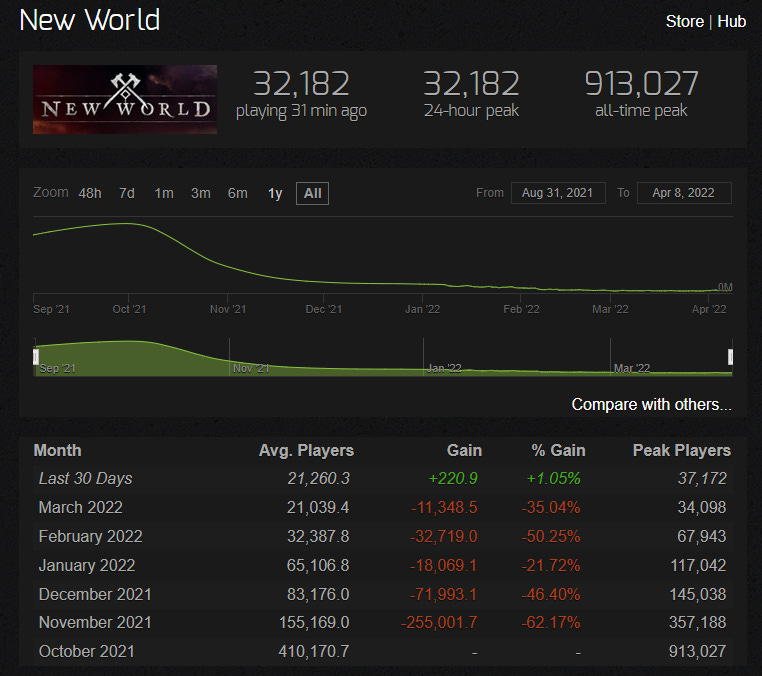Click the 34,098 peak players value
The height and width of the screenshot is (676, 762).
[x=702, y=507]
